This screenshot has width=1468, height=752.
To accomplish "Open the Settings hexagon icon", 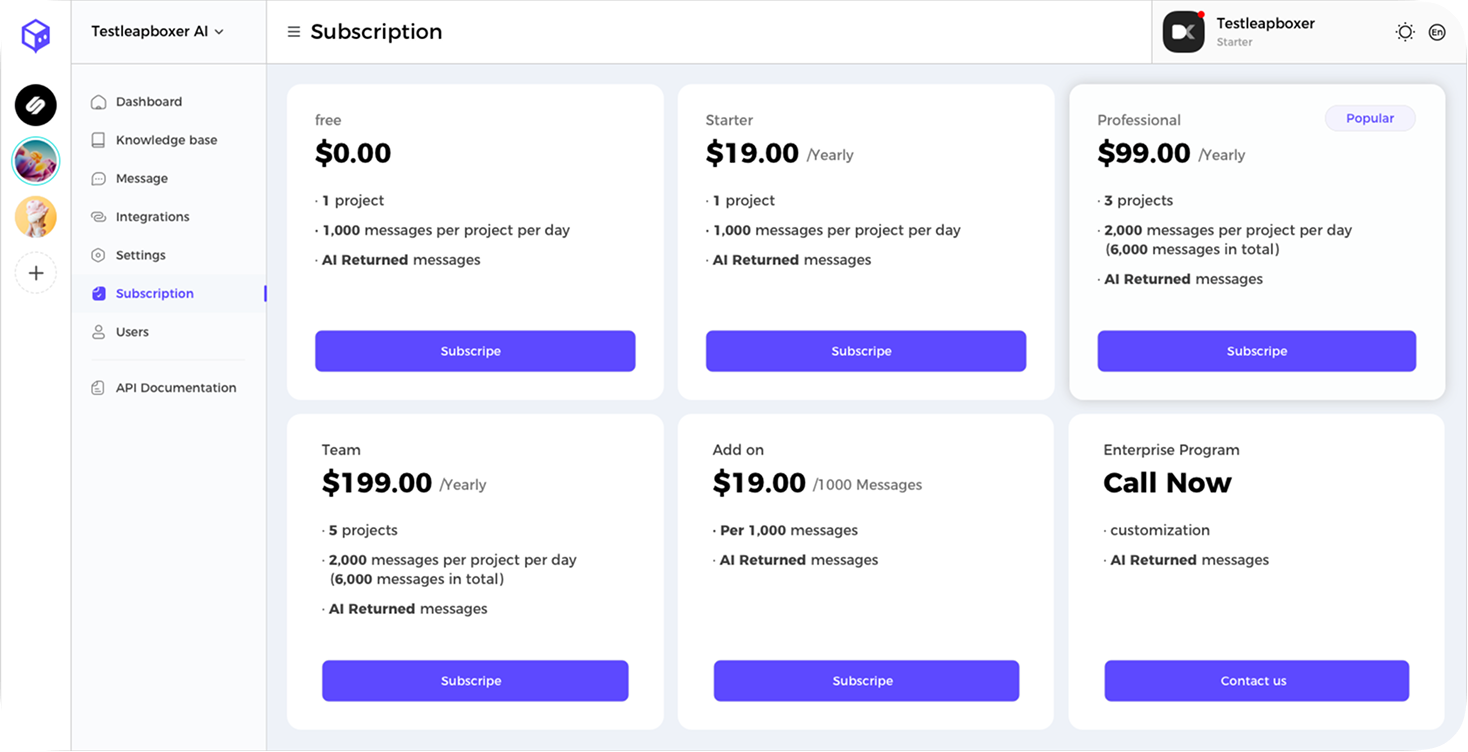I will [98, 255].
